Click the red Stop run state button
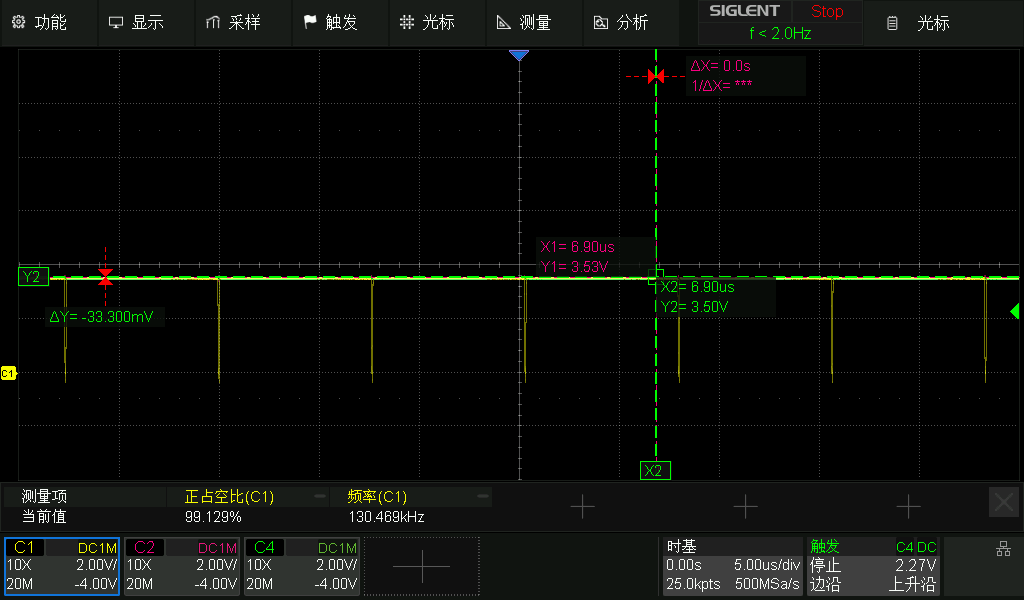Image resolution: width=1024 pixels, height=600 pixels. [827, 11]
